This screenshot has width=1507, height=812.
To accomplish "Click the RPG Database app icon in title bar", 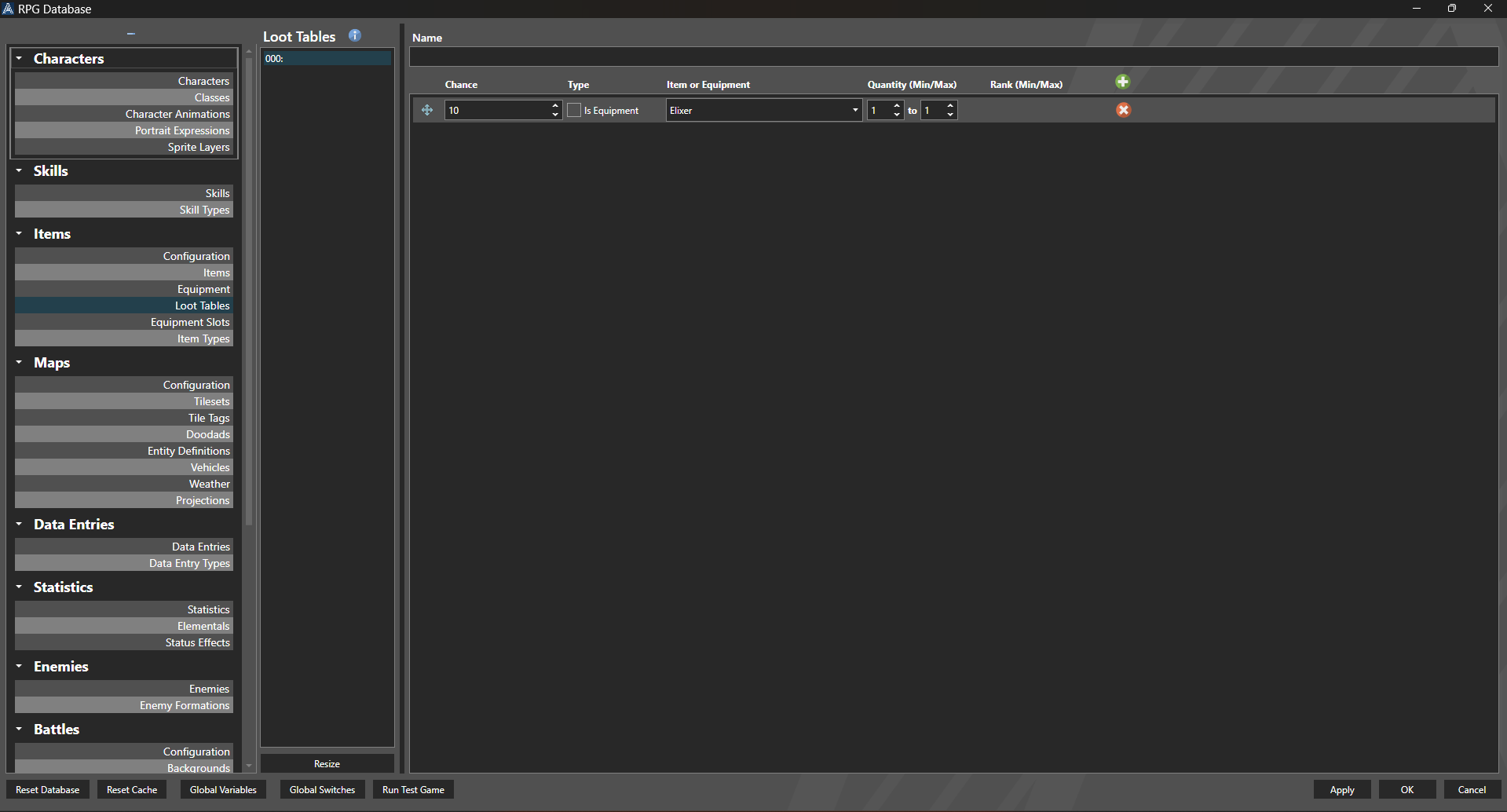I will 8,9.
